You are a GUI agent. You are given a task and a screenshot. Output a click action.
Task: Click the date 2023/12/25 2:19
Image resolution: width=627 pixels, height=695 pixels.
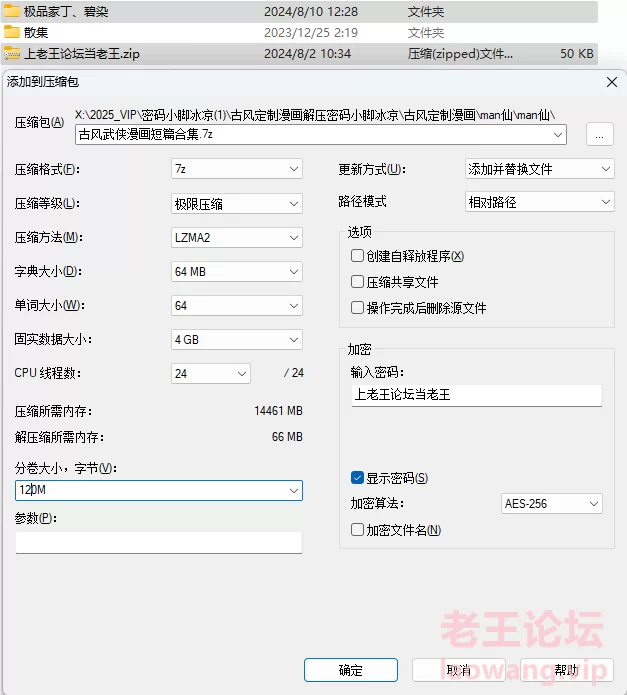pos(311,32)
